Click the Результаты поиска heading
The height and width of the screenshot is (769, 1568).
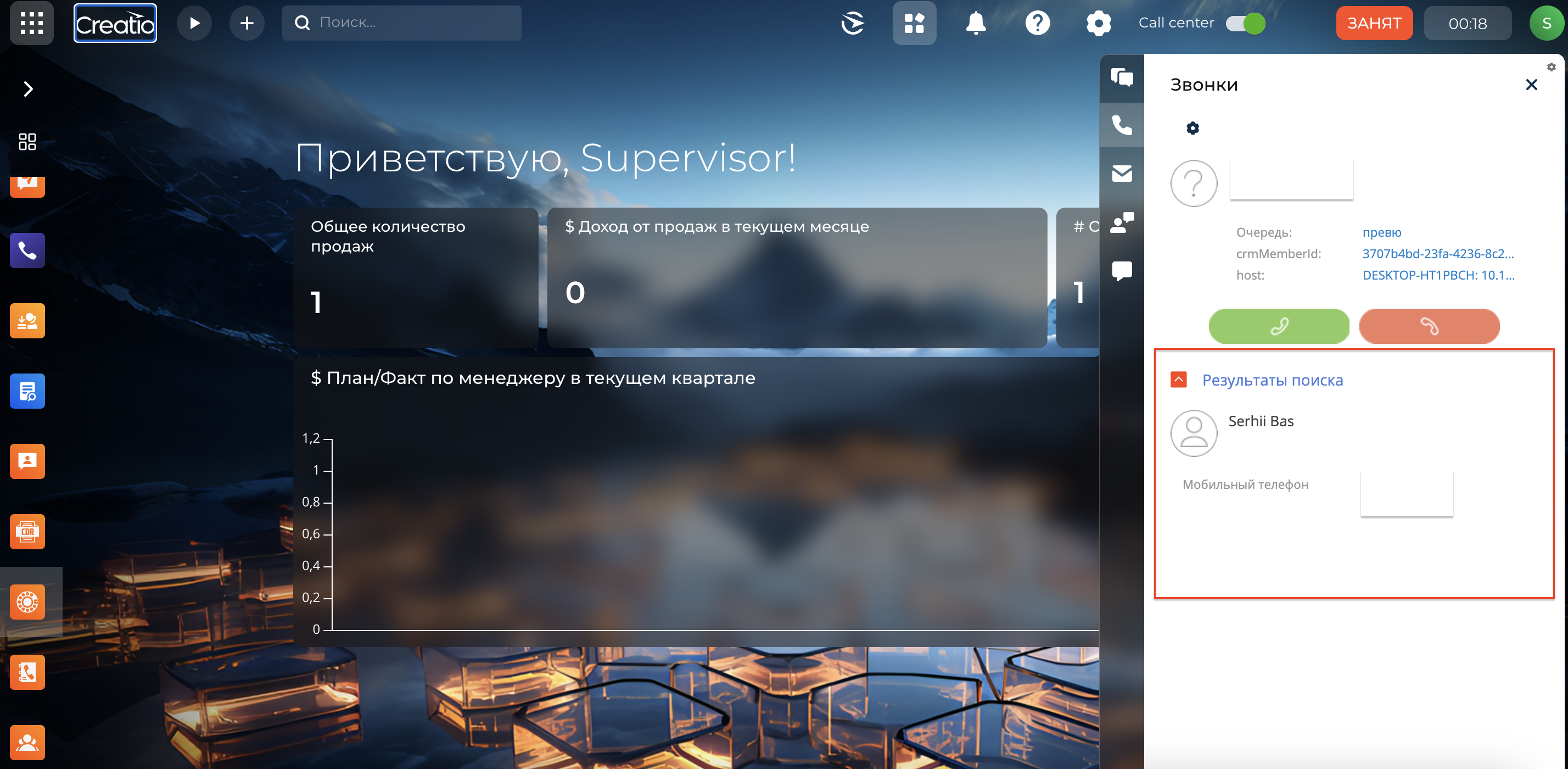point(1272,381)
